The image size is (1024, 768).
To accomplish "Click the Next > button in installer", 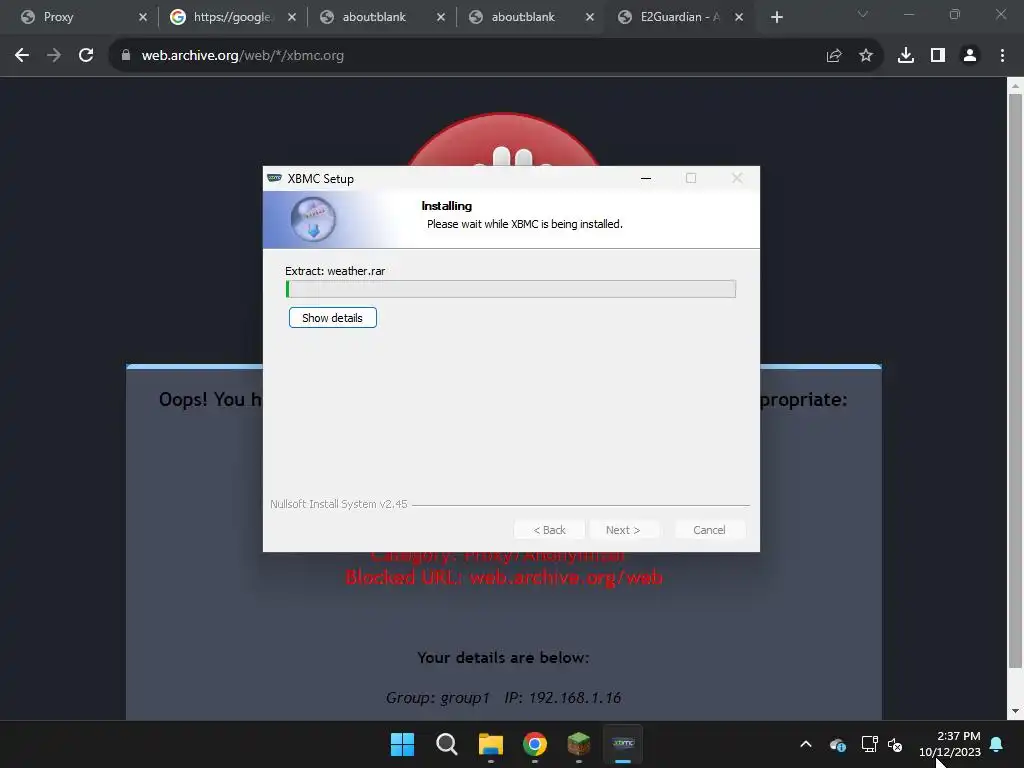I will (x=622, y=530).
